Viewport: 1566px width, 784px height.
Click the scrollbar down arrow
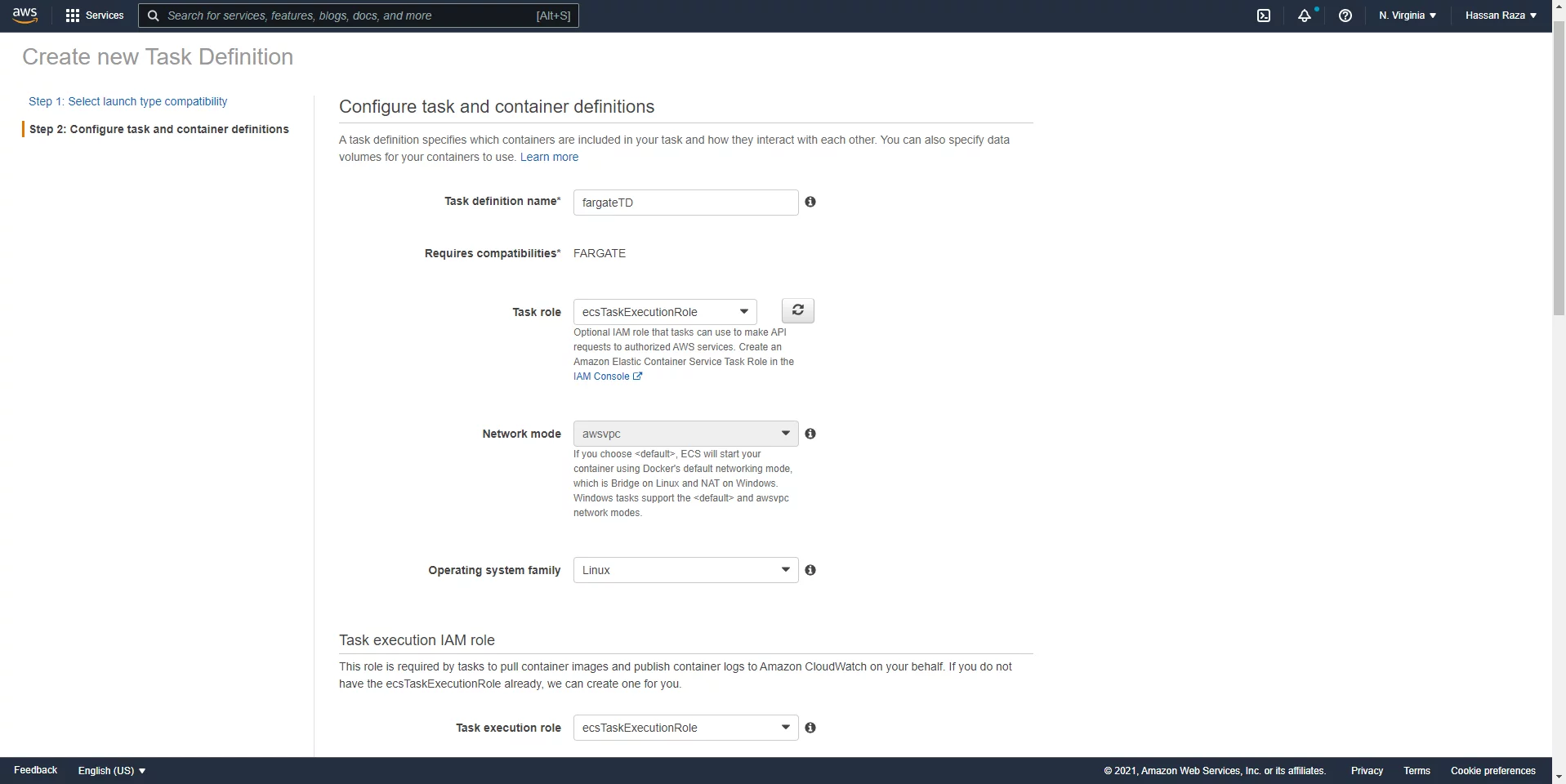click(x=1559, y=777)
